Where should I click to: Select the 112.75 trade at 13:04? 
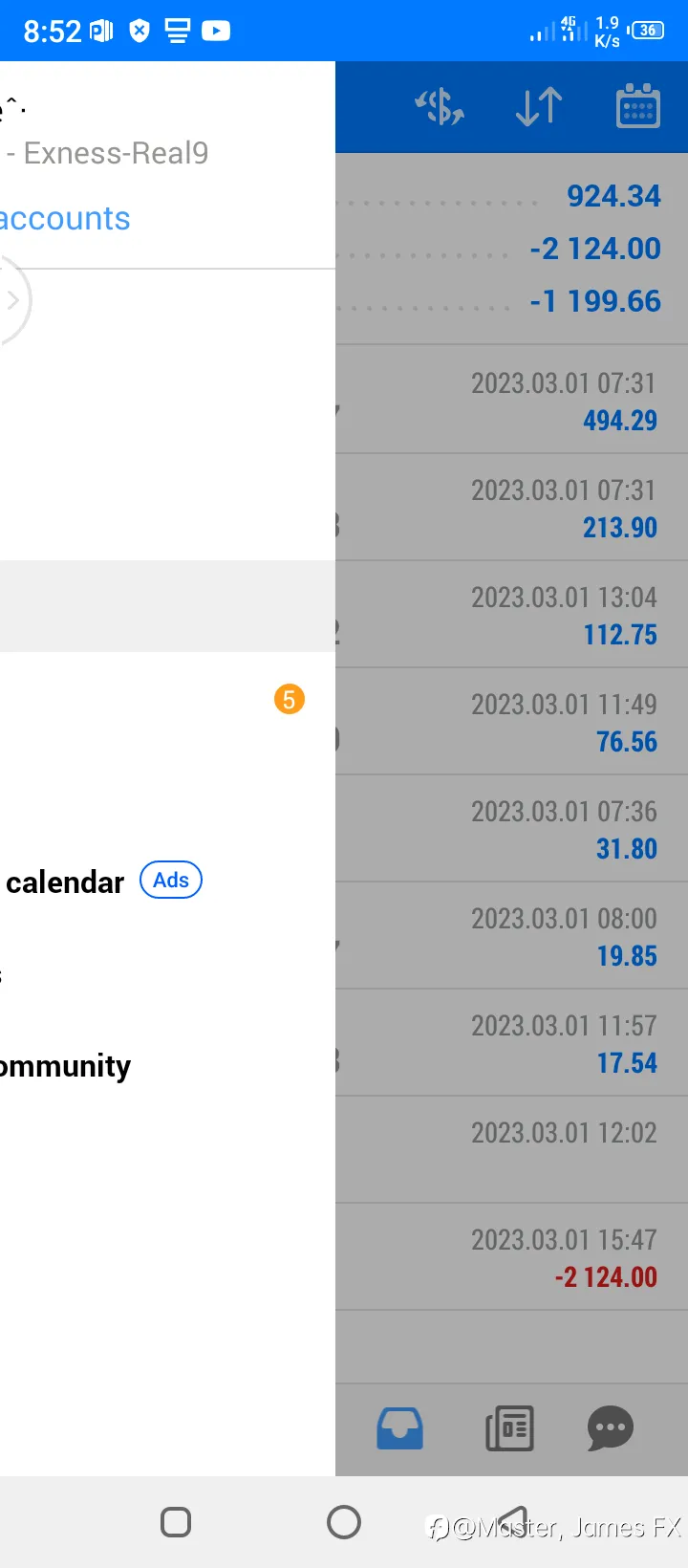point(512,614)
